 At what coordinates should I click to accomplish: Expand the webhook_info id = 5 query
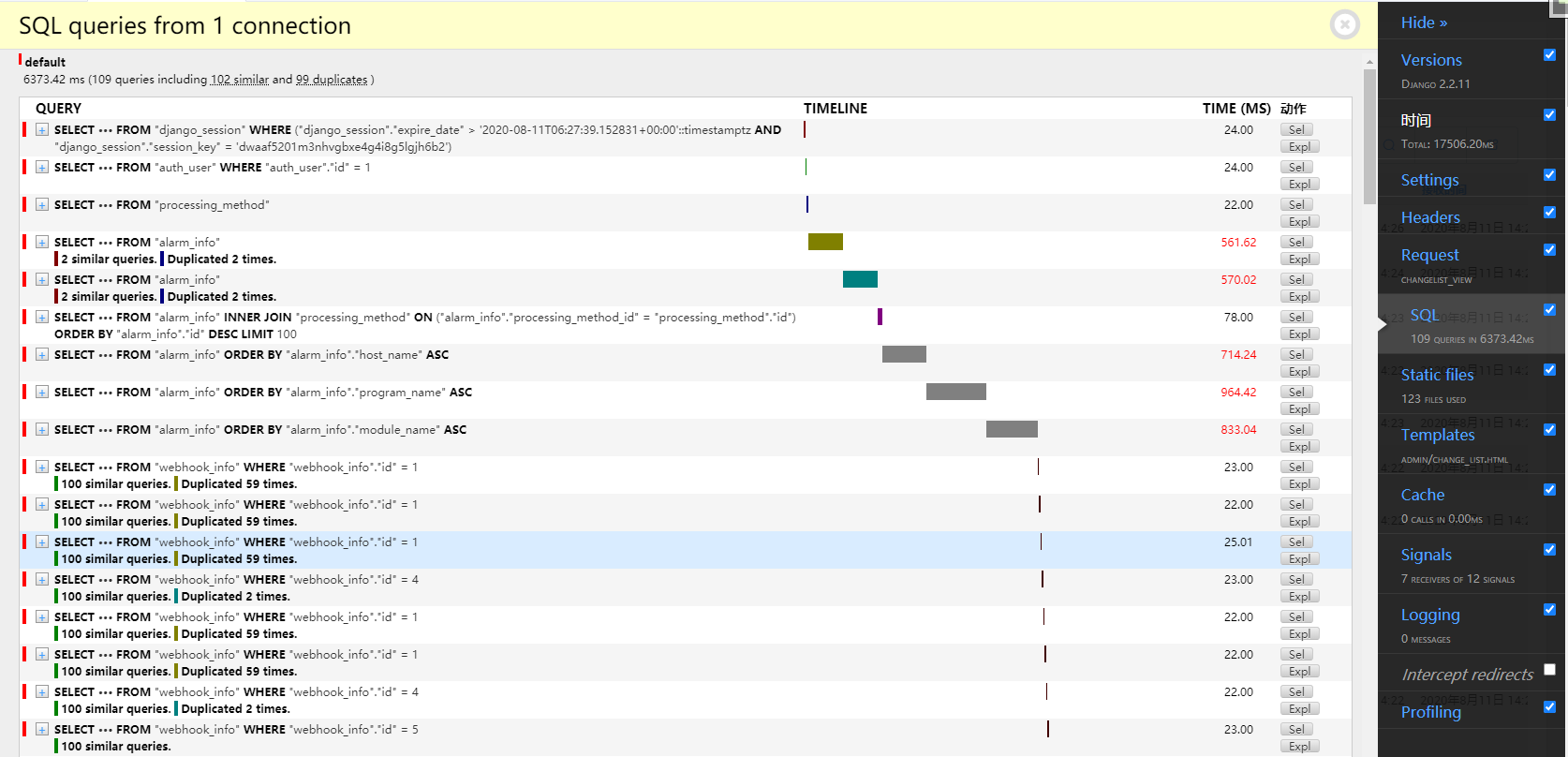click(42, 729)
